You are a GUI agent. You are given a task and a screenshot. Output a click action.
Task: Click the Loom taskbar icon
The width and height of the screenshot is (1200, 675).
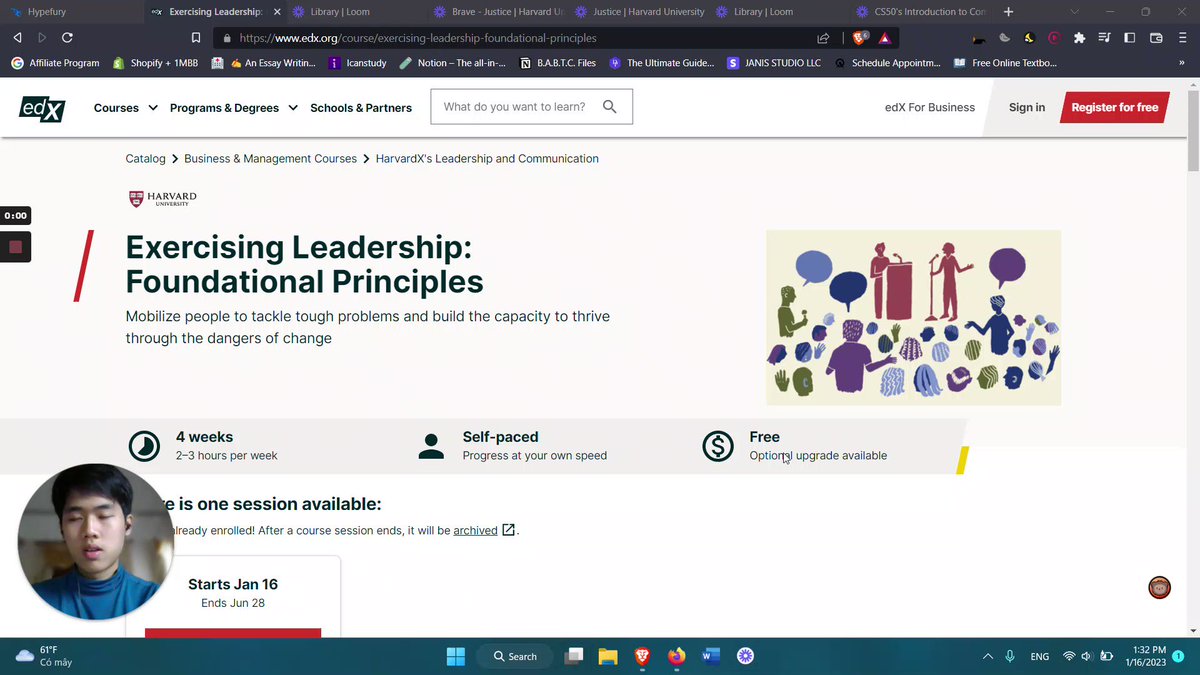pos(745,656)
